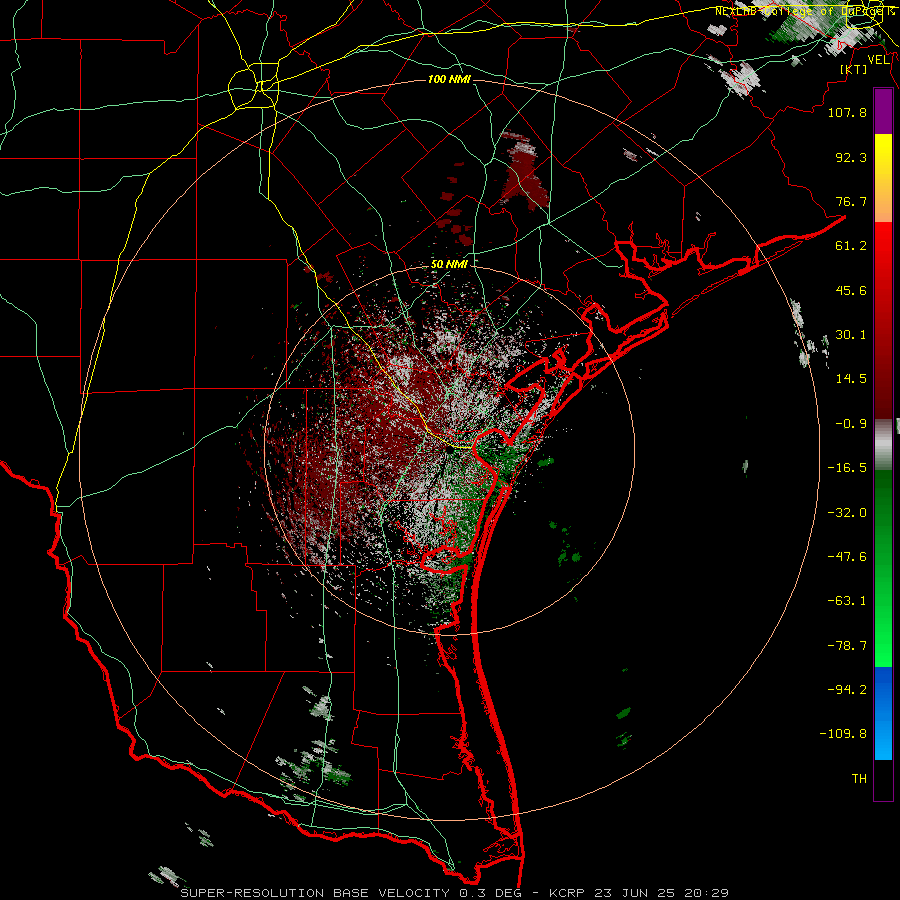This screenshot has width=900, height=900.
Task: Select the -32.0 legend label
Action: point(847,513)
